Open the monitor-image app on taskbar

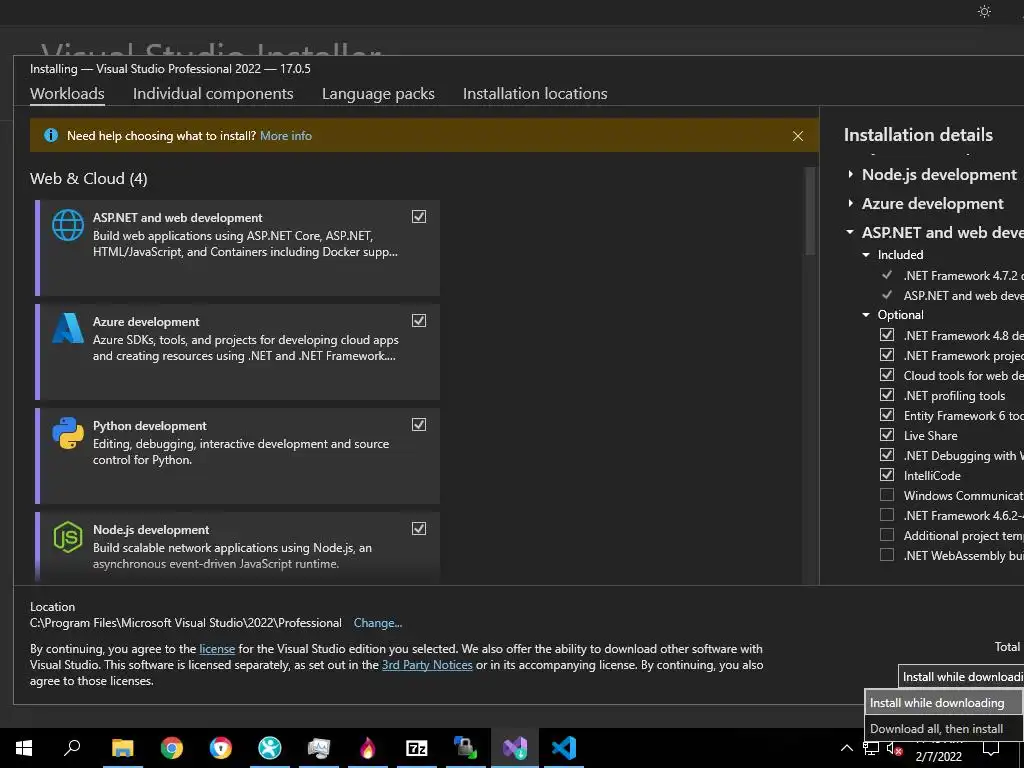click(319, 747)
